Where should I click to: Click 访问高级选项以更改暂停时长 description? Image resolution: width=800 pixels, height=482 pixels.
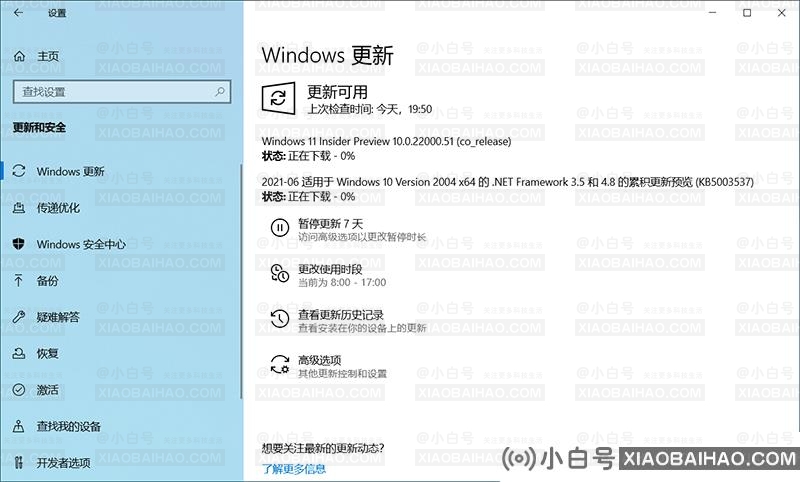pyautogui.click(x=362, y=237)
